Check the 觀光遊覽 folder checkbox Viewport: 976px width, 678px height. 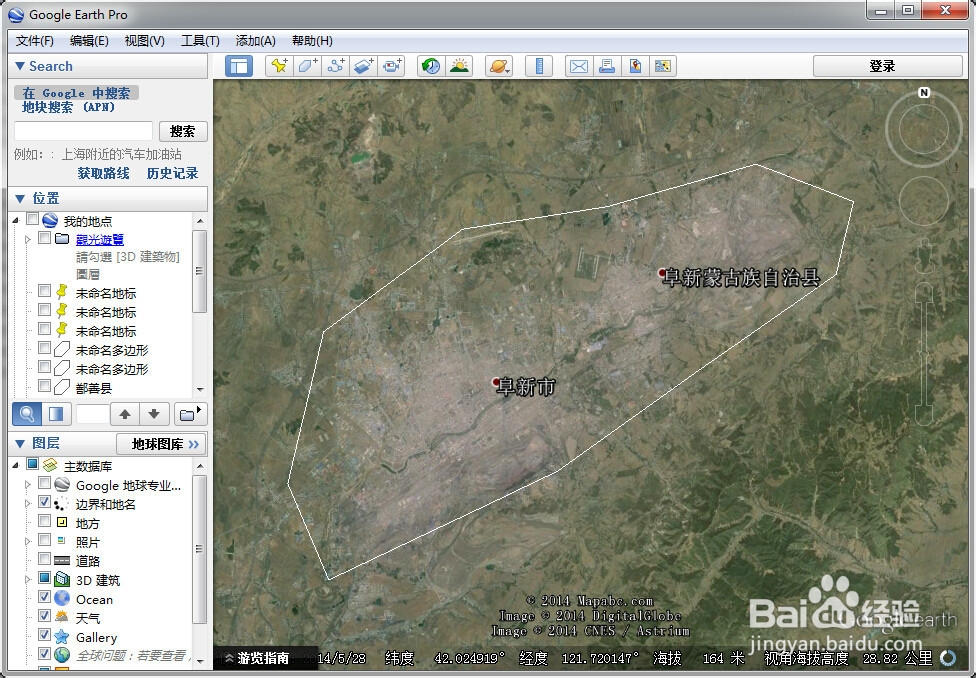click(x=44, y=238)
